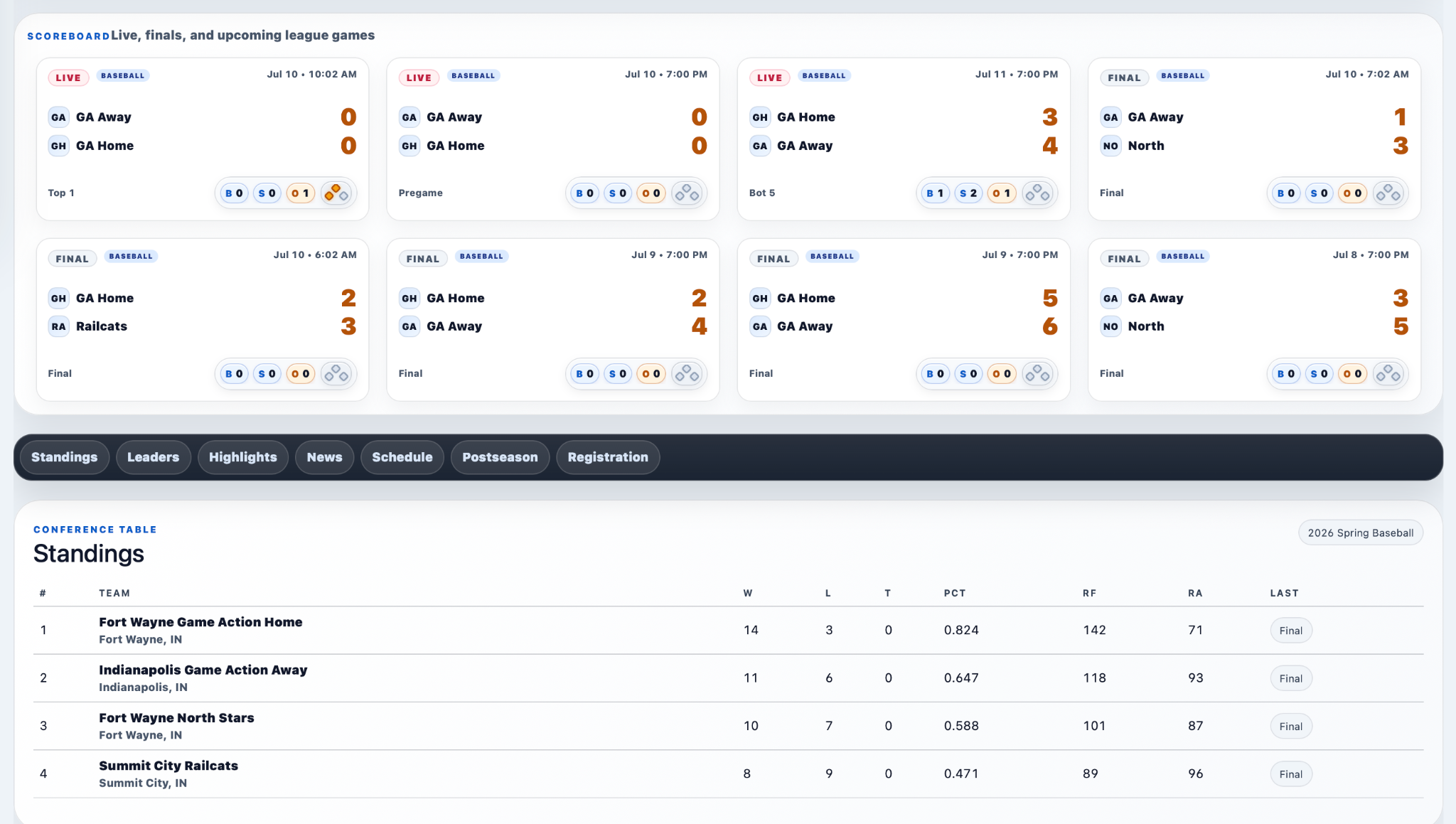Click the 142 runs-for value
The image size is (1456, 824).
tap(1094, 630)
